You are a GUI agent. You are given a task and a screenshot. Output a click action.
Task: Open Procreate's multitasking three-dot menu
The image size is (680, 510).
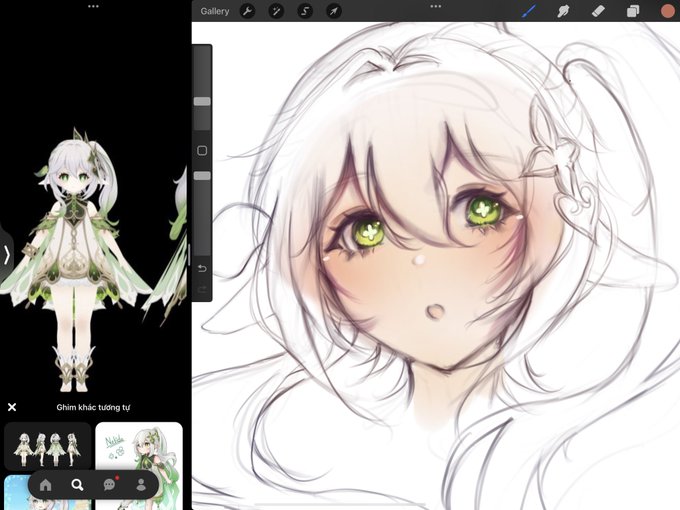click(436, 6)
